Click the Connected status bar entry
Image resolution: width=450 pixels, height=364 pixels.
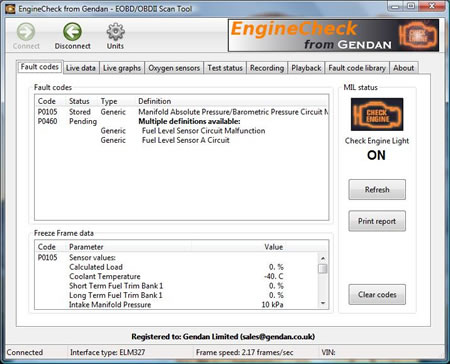pyautogui.click(x=25, y=352)
